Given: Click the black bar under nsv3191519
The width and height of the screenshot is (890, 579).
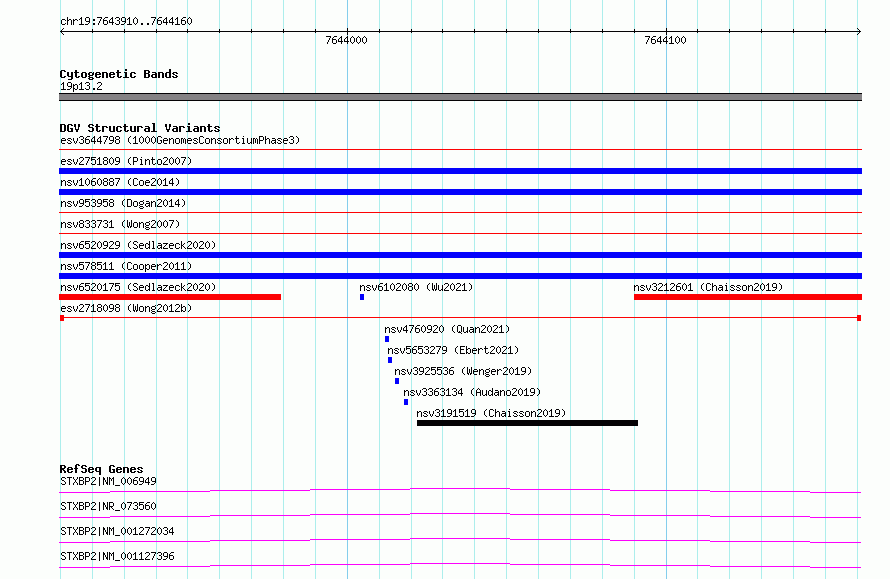Looking at the screenshot, I should click(527, 423).
